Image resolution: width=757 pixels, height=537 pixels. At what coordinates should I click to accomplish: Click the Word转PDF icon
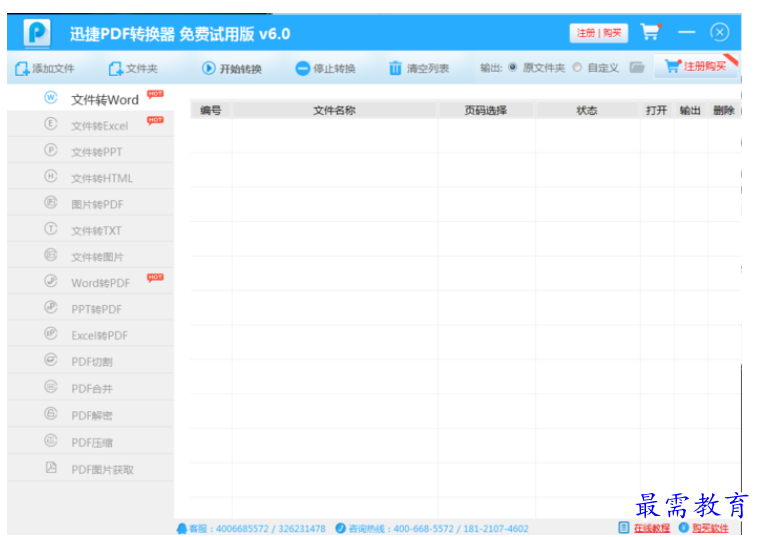point(51,281)
